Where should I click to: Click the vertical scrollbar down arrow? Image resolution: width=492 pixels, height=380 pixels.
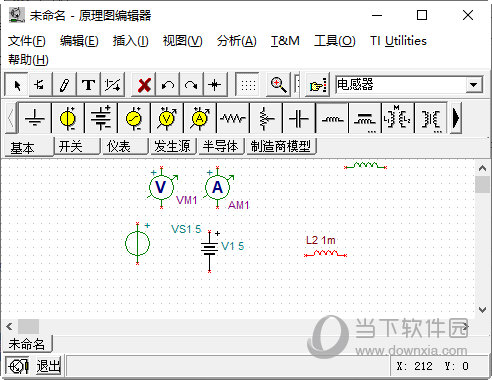[482, 310]
